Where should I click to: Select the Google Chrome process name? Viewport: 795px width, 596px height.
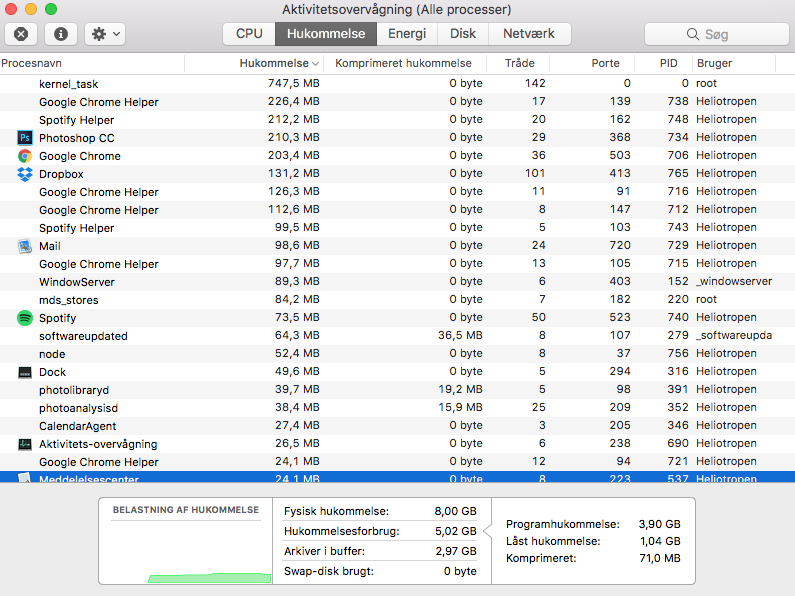click(x=80, y=156)
